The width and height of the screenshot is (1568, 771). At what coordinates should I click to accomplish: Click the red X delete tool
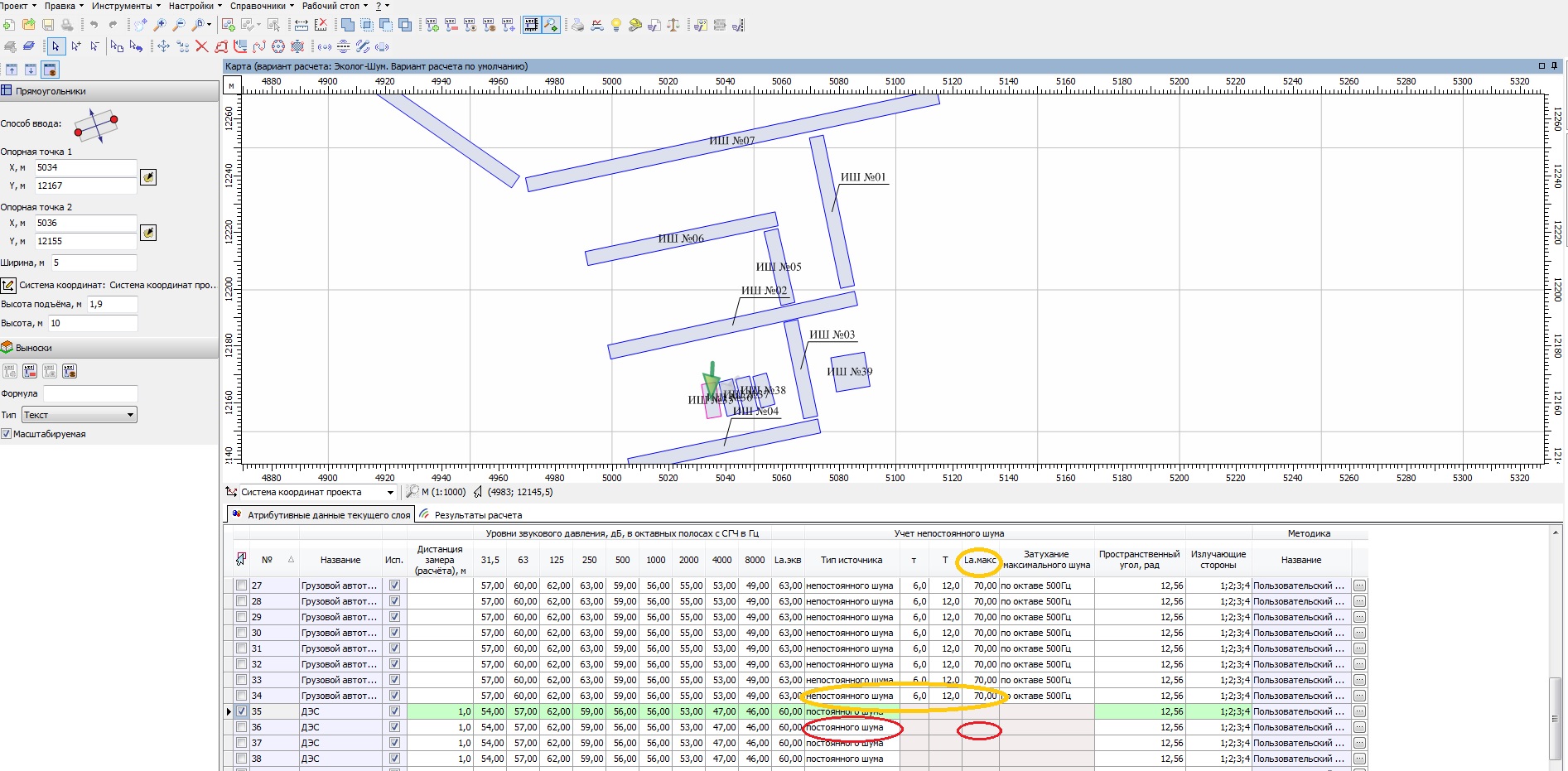point(201,46)
